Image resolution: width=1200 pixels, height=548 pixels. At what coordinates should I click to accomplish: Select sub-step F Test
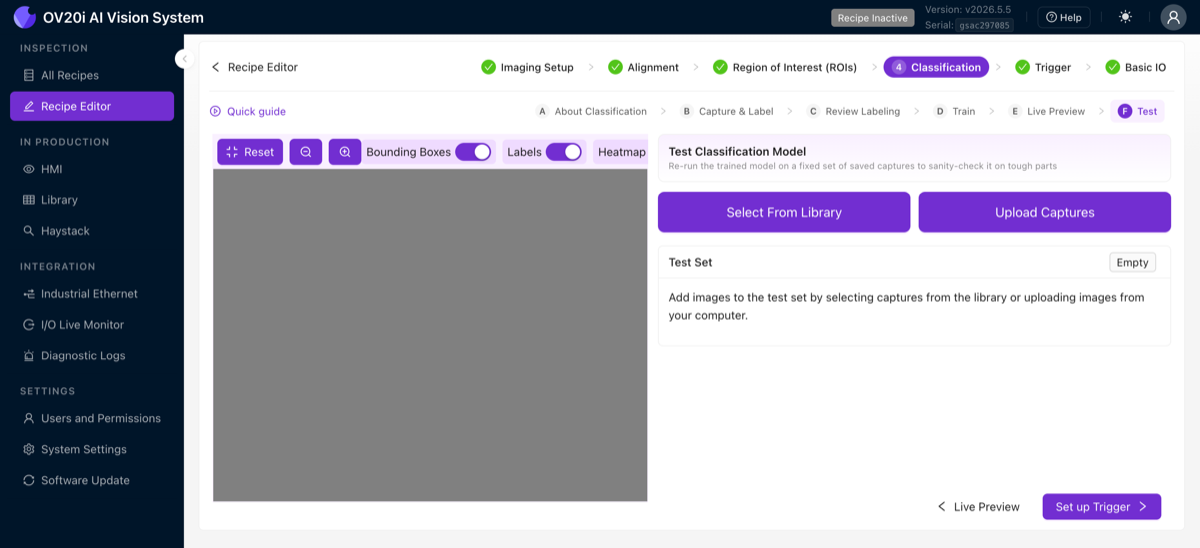pyautogui.click(x=1137, y=111)
